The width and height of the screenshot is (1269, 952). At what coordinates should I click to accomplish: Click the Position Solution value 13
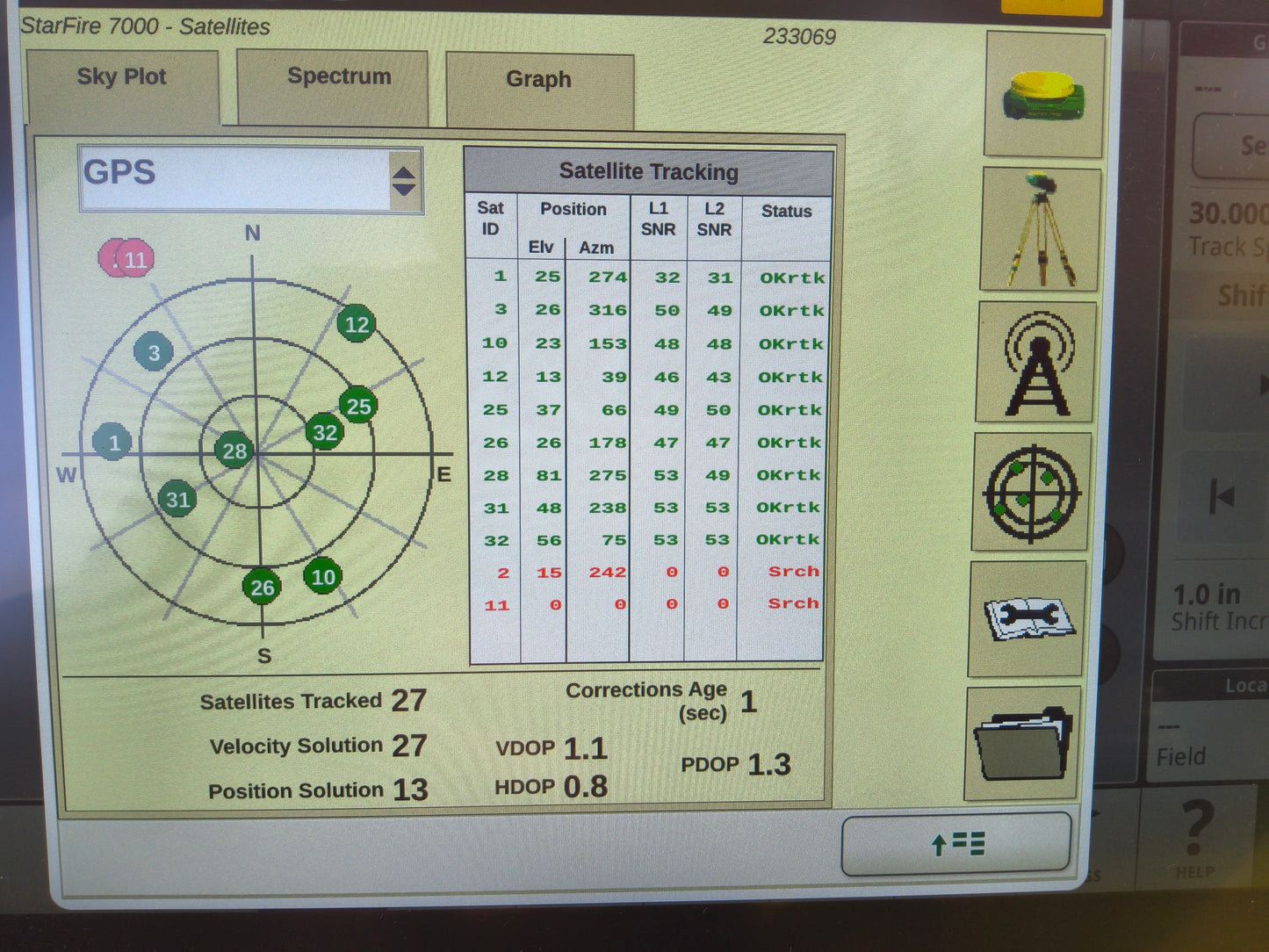(410, 790)
